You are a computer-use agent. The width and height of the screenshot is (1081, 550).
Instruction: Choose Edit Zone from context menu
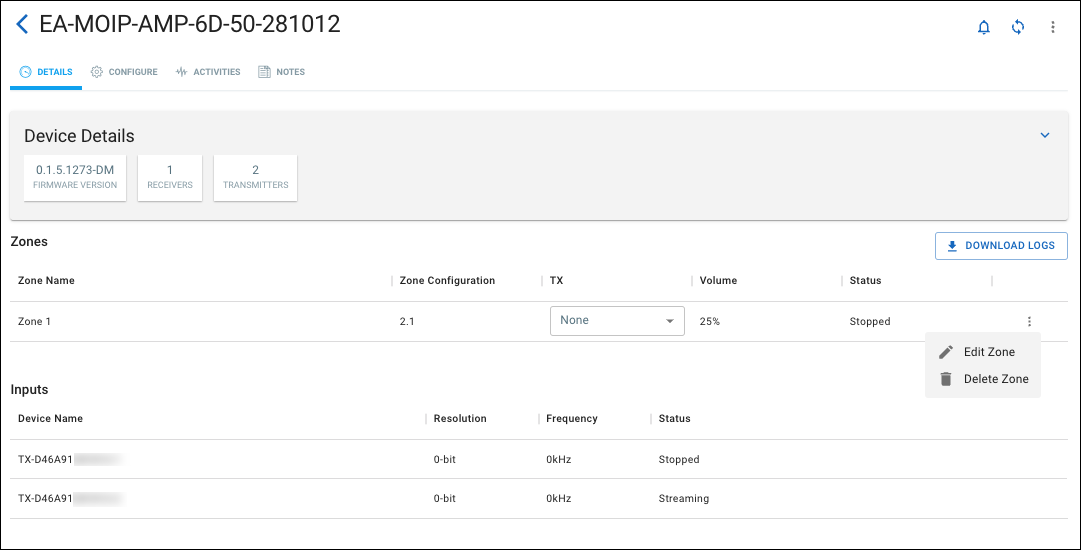click(x=988, y=352)
